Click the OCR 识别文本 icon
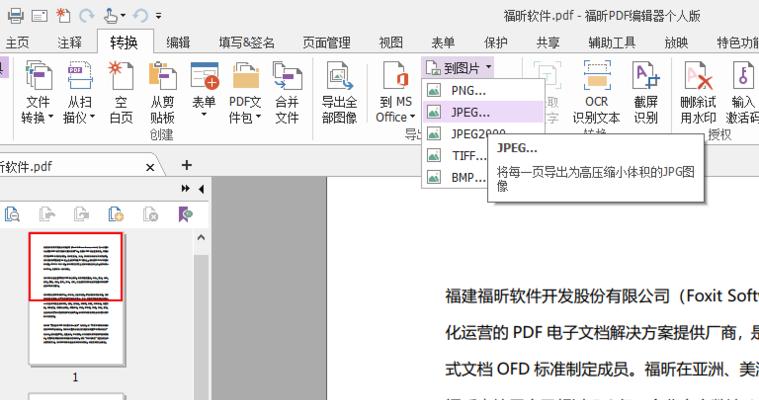Screen dimensions: 759x400 (x=596, y=92)
